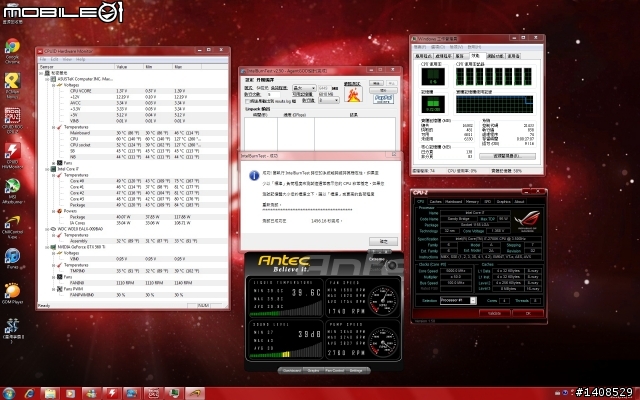The width and height of the screenshot is (640, 400).
Task: Open File menu in HWMonitor
Action: [43, 60]
